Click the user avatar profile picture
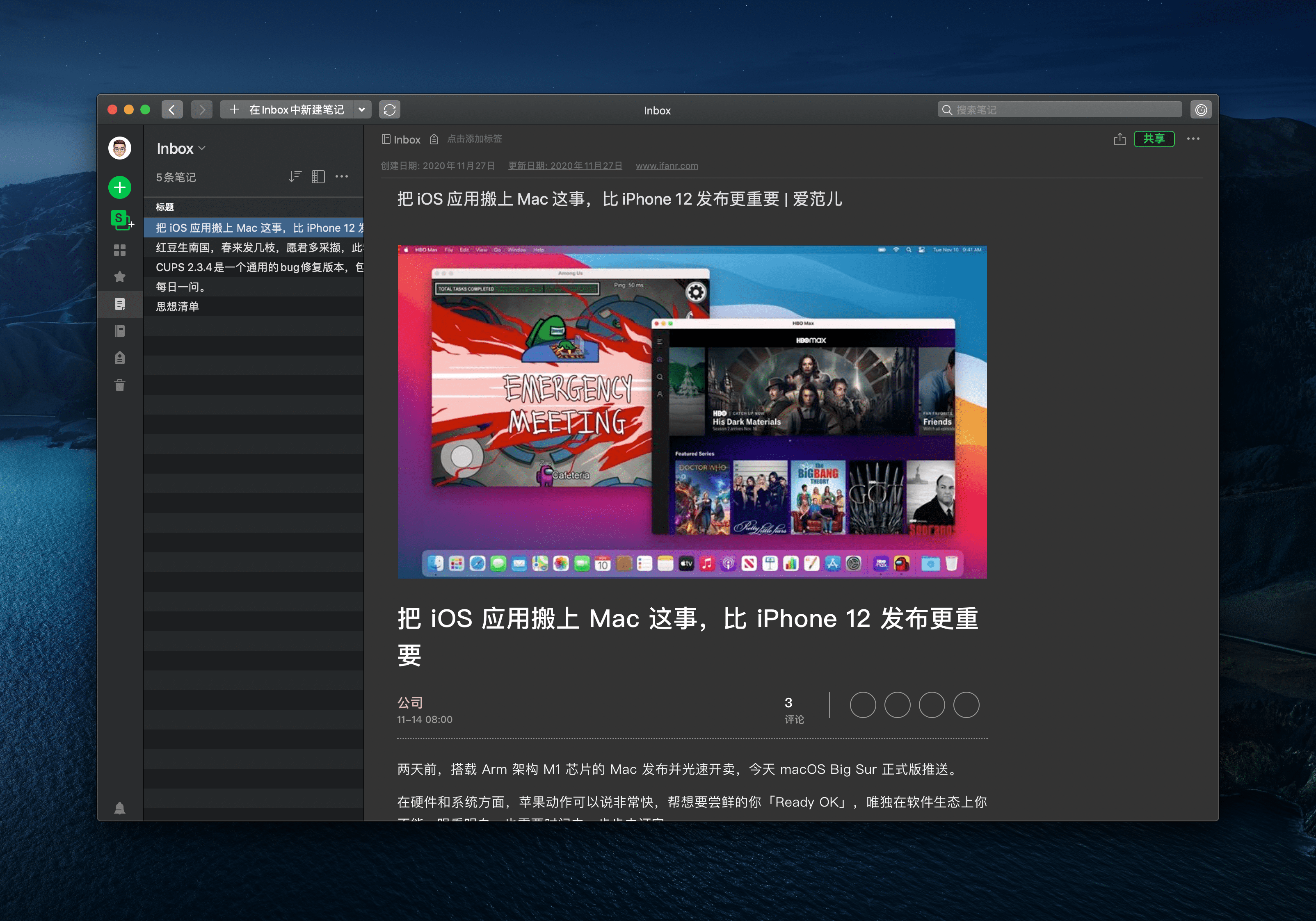This screenshot has height=921, width=1316. pos(119,148)
